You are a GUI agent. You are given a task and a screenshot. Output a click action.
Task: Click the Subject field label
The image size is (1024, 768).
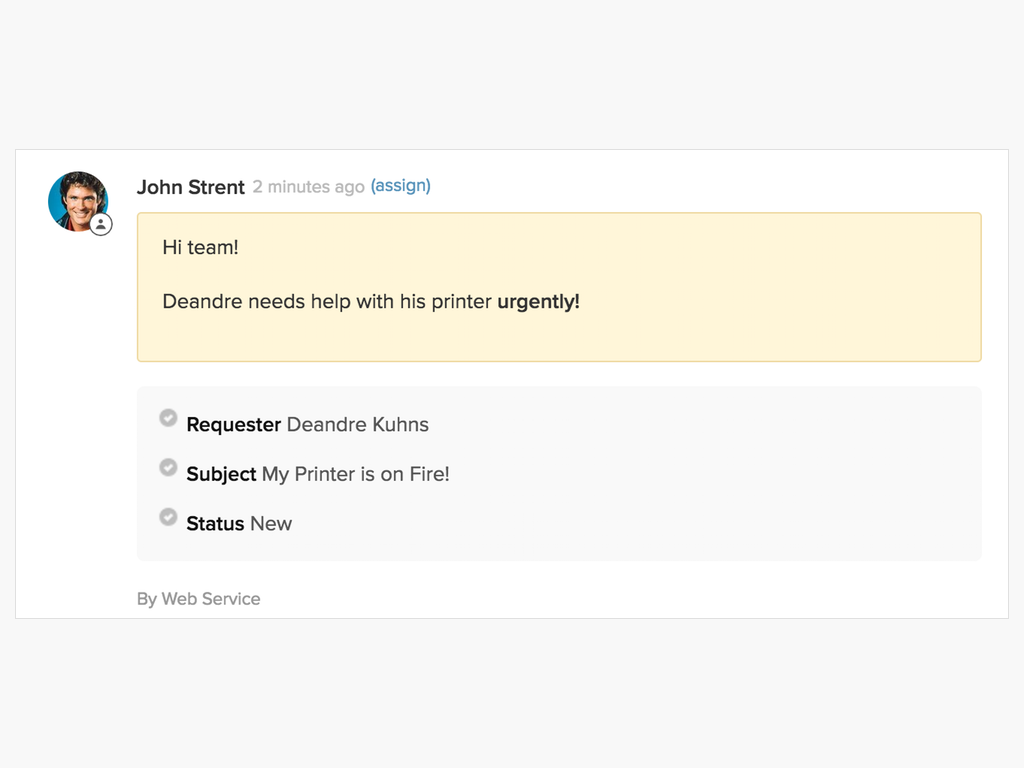221,474
